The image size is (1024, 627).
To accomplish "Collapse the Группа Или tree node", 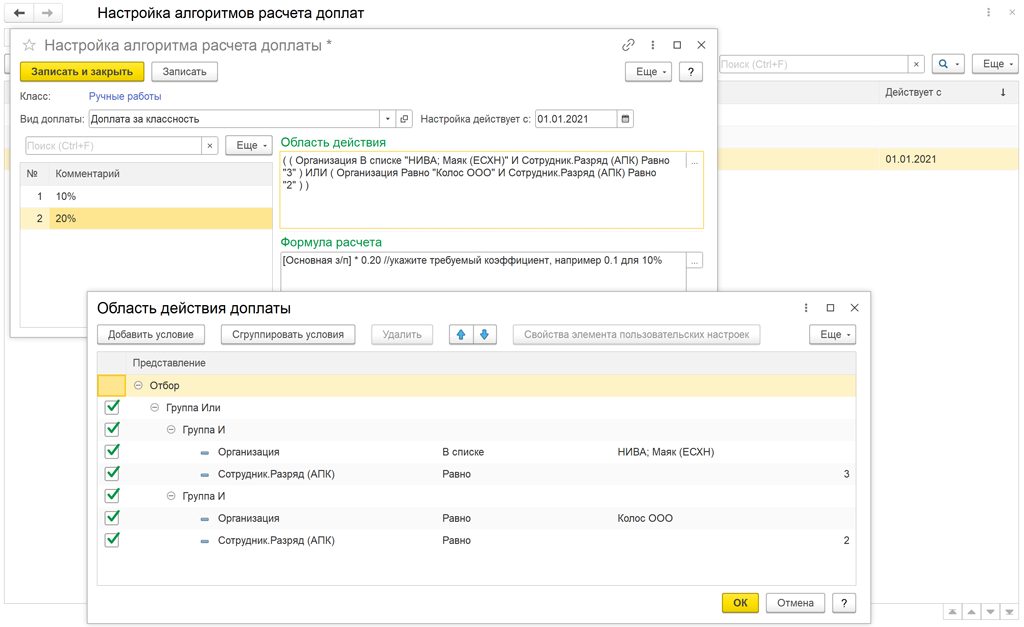I will pyautogui.click(x=155, y=407).
